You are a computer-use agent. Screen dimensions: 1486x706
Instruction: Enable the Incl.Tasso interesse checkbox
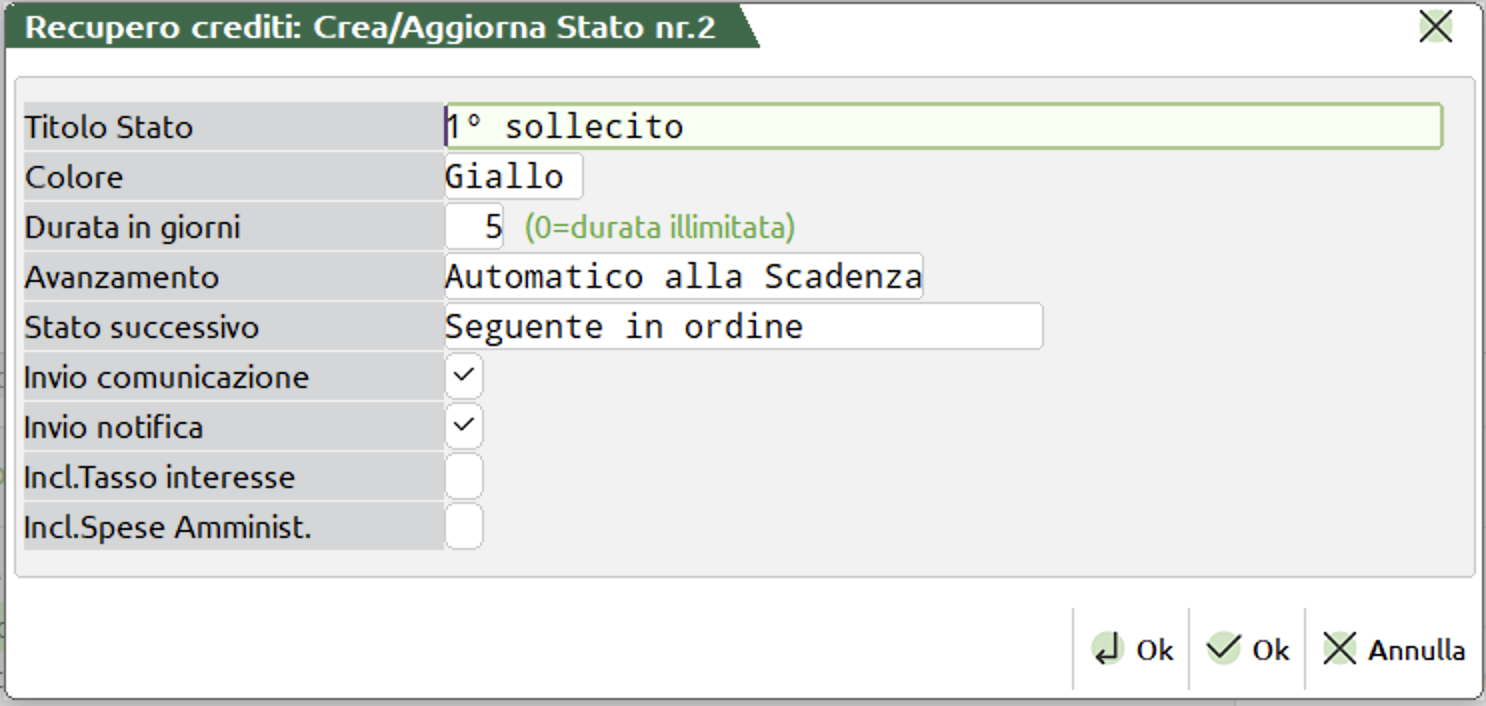pos(464,477)
